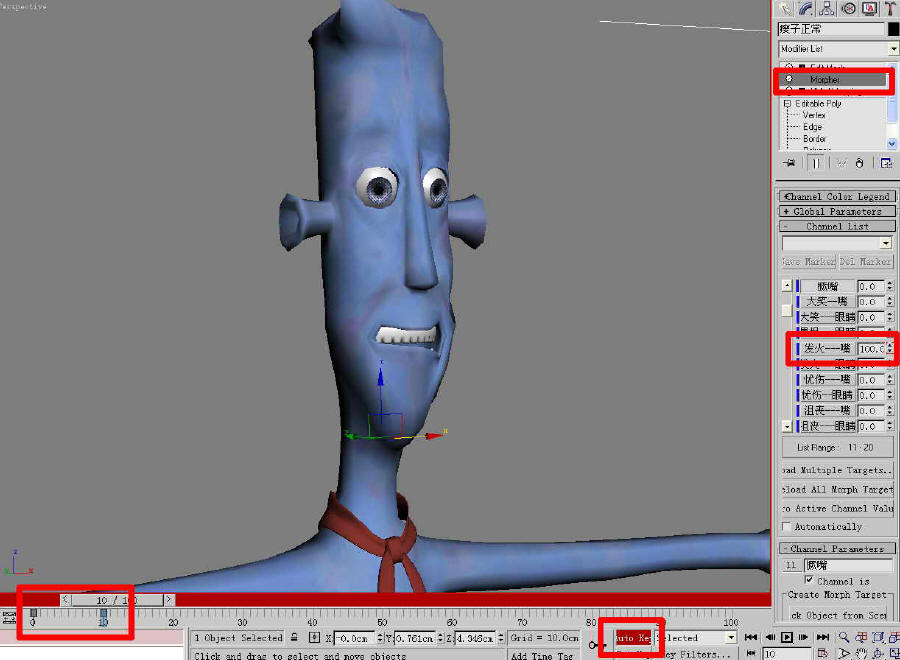The height and width of the screenshot is (660, 900).
Task: Open the Motion command panel tab
Action: click(848, 8)
